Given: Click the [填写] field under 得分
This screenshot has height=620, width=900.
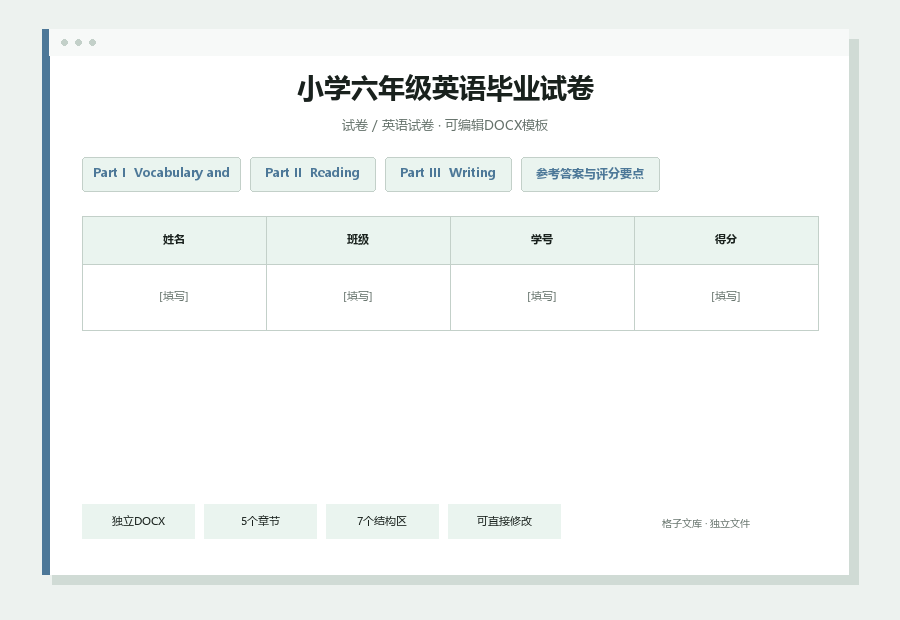Looking at the screenshot, I should click(726, 297).
